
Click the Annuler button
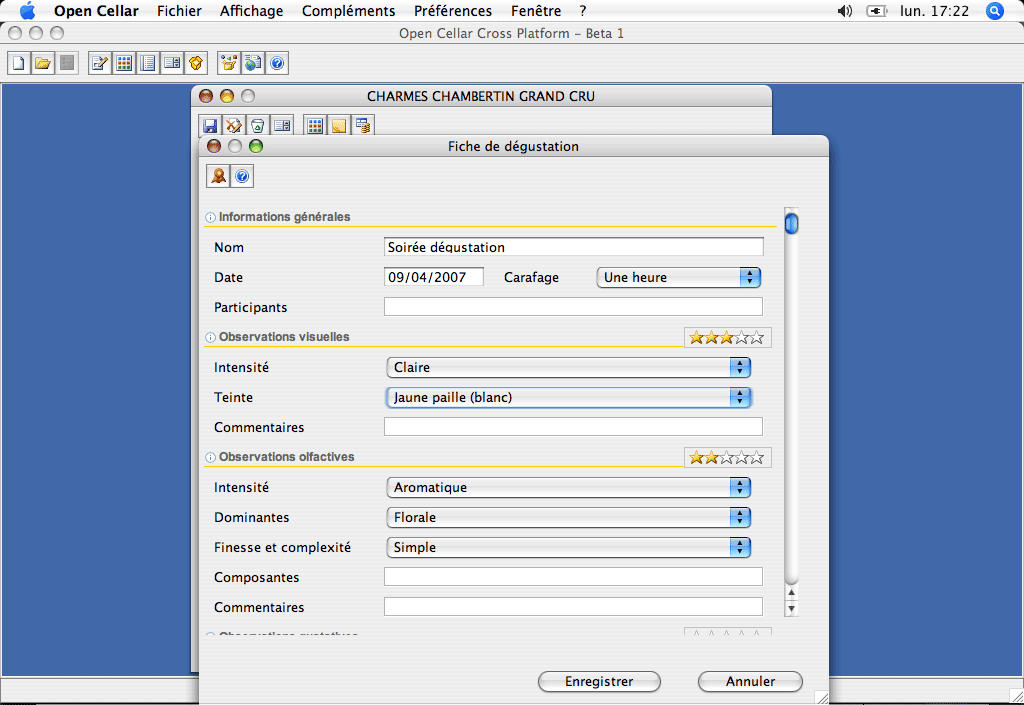(x=750, y=682)
